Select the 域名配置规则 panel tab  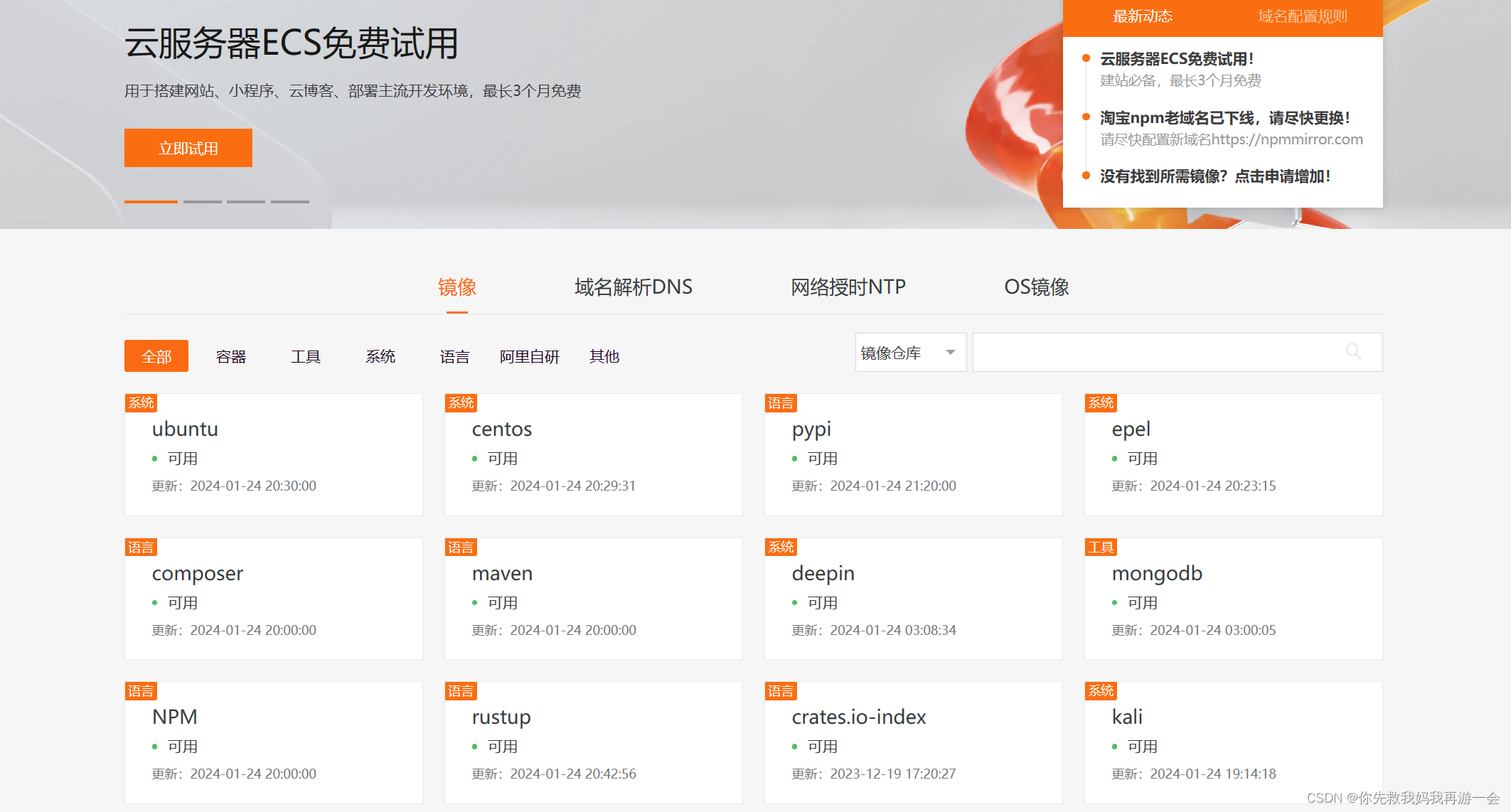[x=1303, y=16]
